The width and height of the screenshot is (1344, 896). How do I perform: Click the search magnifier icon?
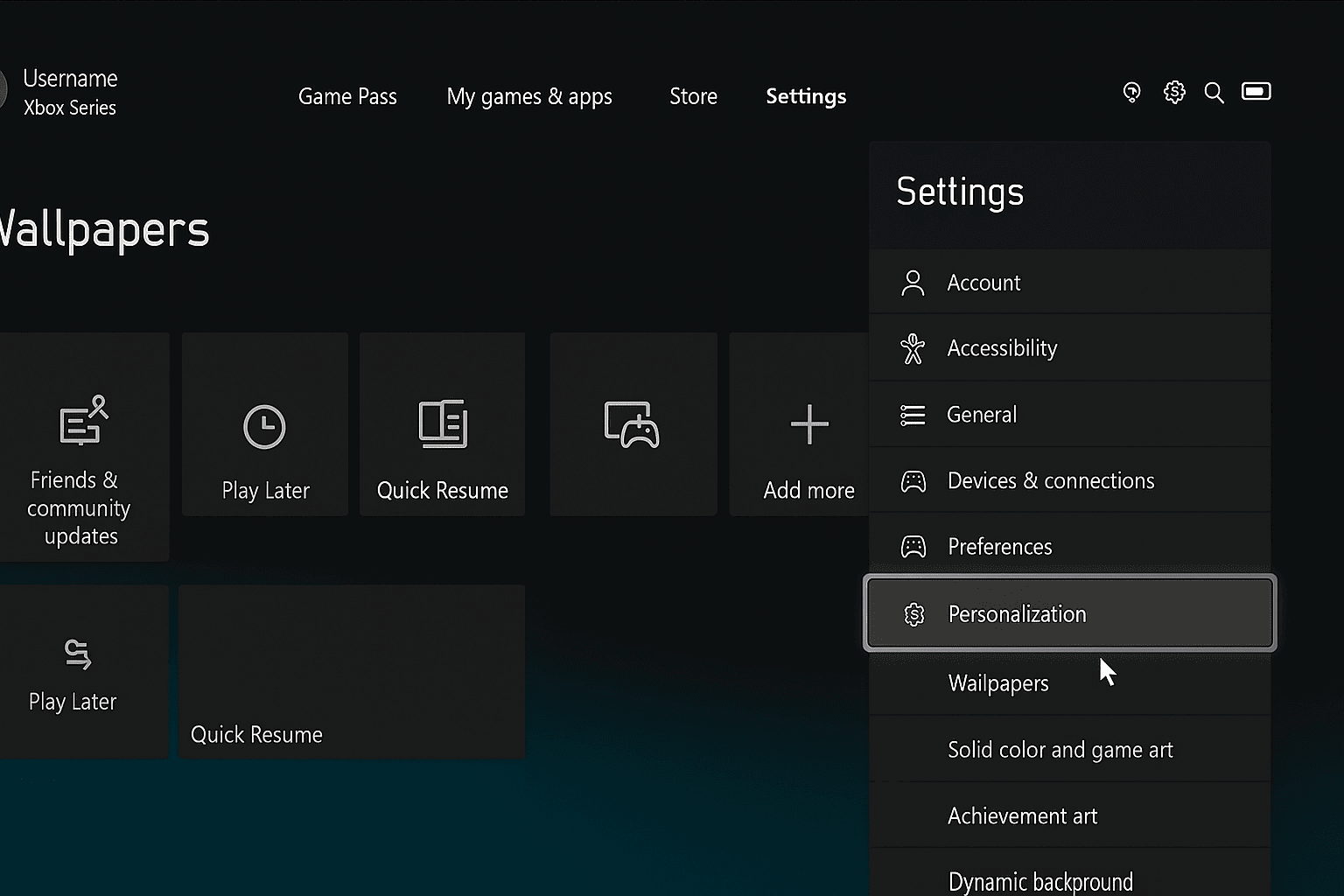point(1214,93)
